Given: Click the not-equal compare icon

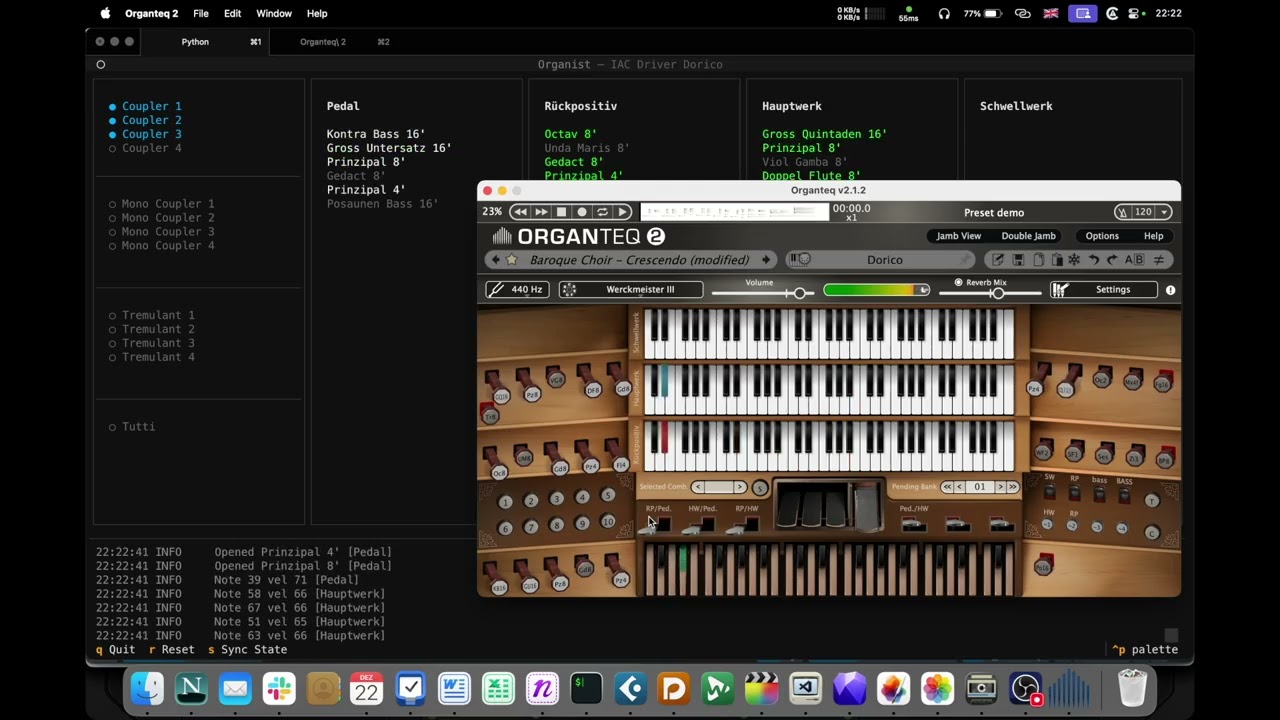Looking at the screenshot, I should pos(1159,260).
